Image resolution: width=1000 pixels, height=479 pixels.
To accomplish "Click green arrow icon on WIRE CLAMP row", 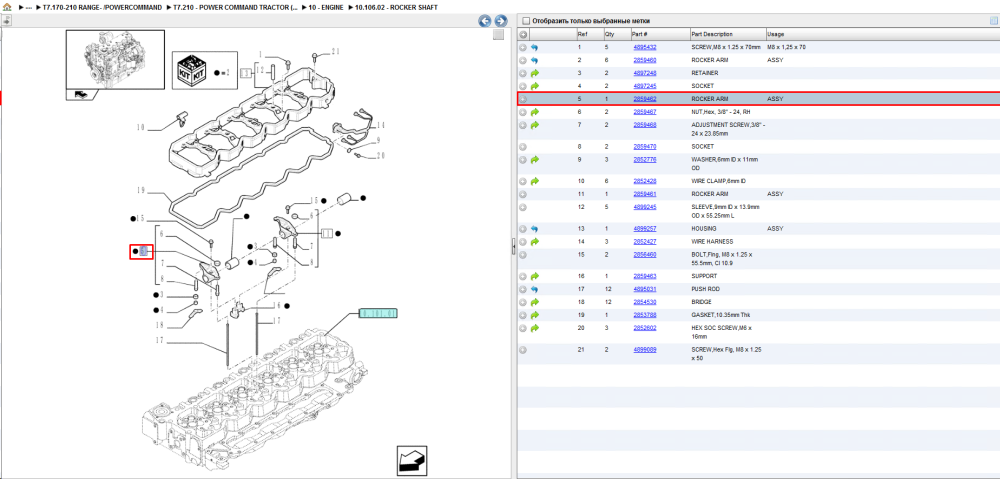I will pyautogui.click(x=534, y=181).
